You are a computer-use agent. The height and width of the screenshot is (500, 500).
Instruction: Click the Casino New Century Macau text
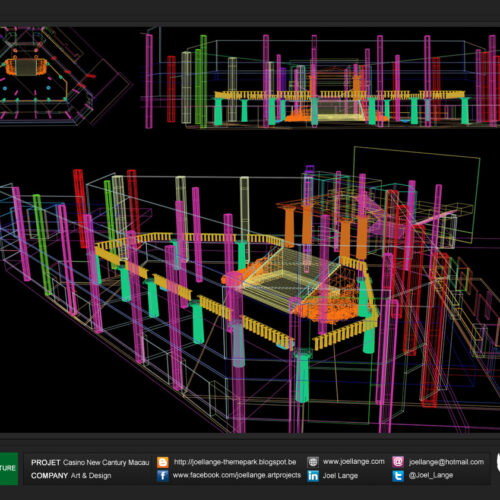tap(106, 462)
